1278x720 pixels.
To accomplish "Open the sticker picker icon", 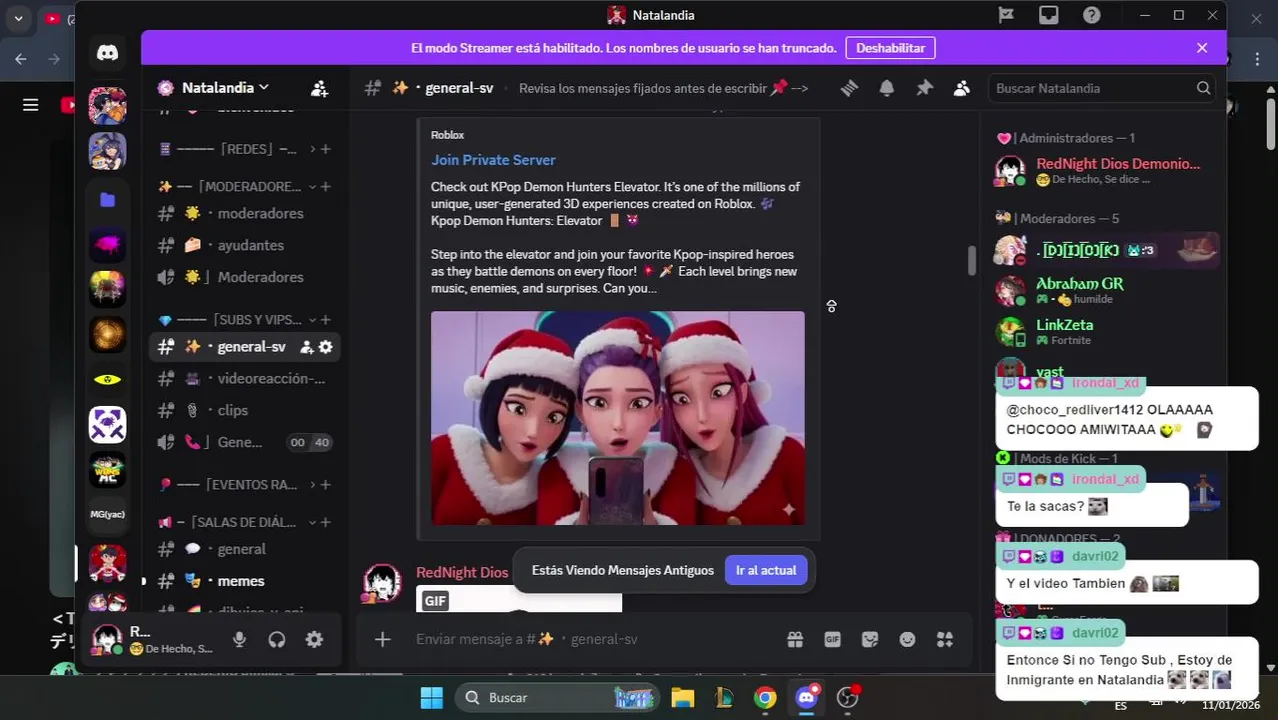I will pos(870,639).
